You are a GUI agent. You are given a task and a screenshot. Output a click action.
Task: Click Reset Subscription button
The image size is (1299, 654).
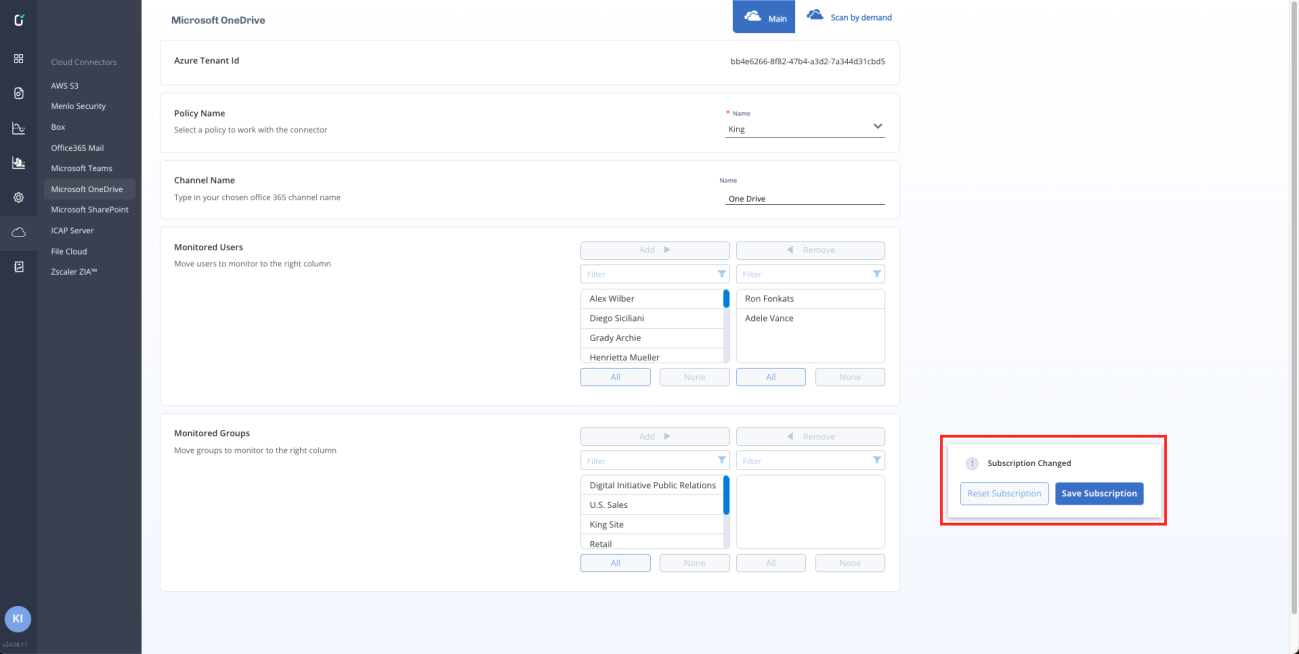coord(1005,493)
